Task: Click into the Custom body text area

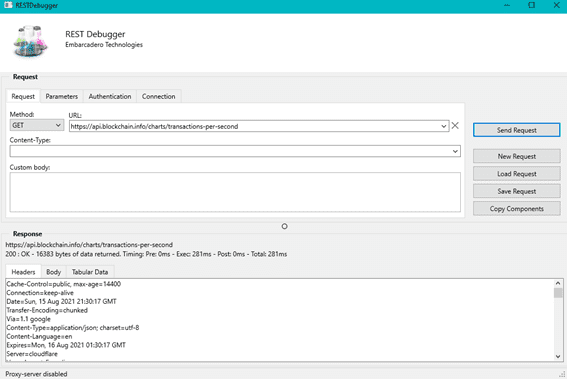Action: (235, 192)
